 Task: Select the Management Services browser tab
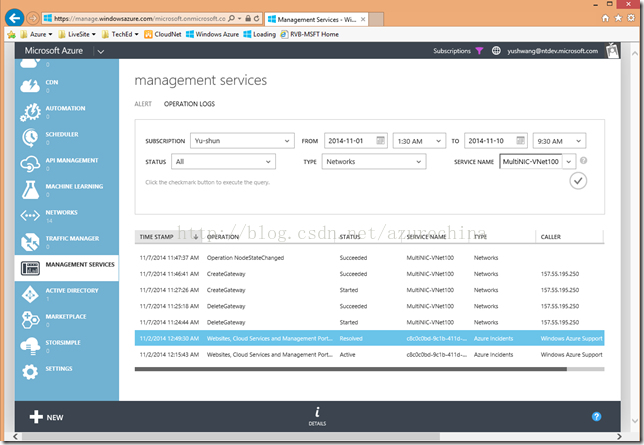[x=316, y=19]
